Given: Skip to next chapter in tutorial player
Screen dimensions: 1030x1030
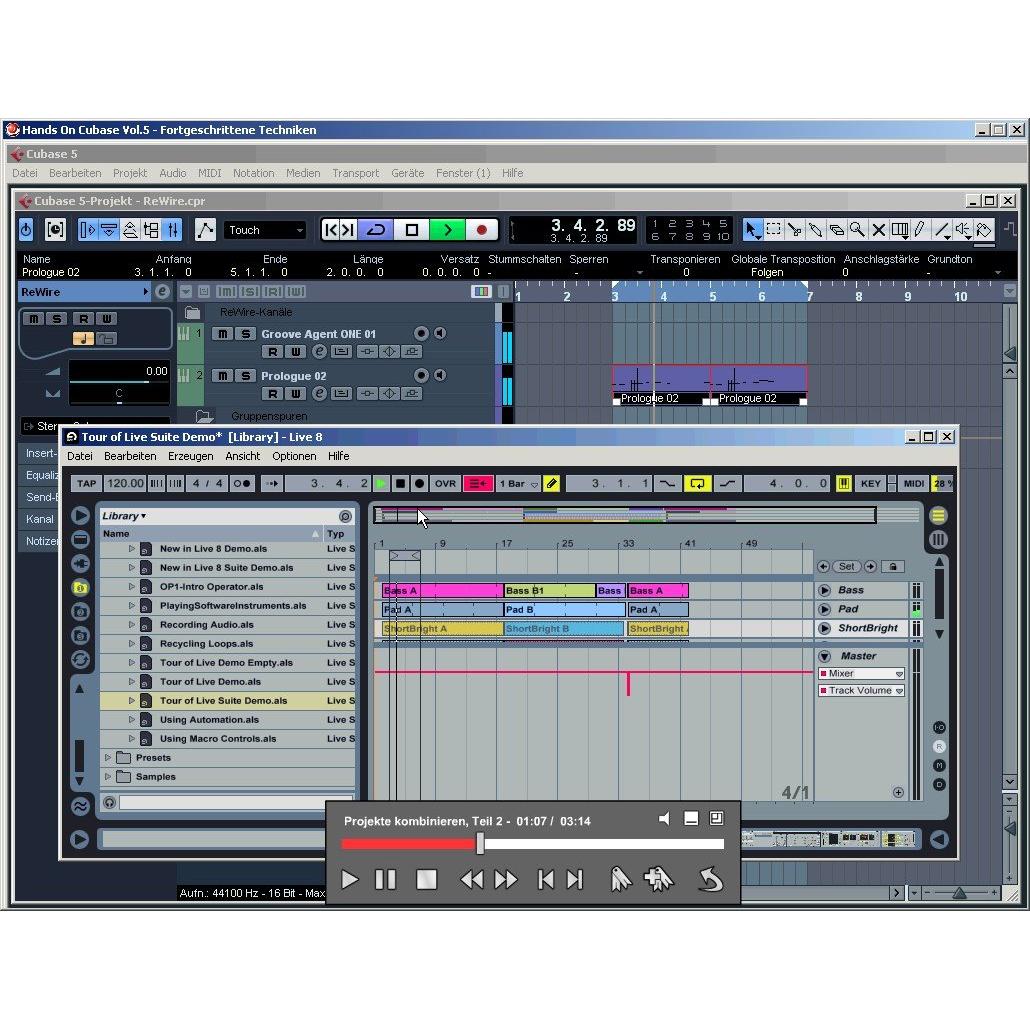Looking at the screenshot, I should 575,879.
